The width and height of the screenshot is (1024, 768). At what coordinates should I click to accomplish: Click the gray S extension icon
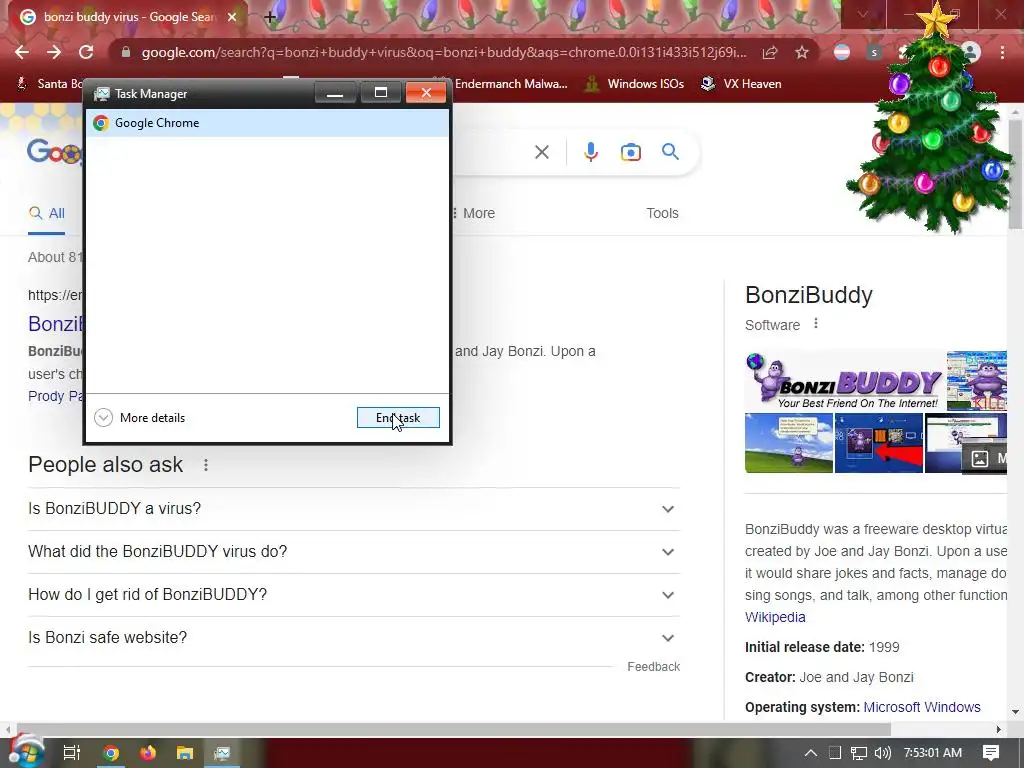point(874,52)
